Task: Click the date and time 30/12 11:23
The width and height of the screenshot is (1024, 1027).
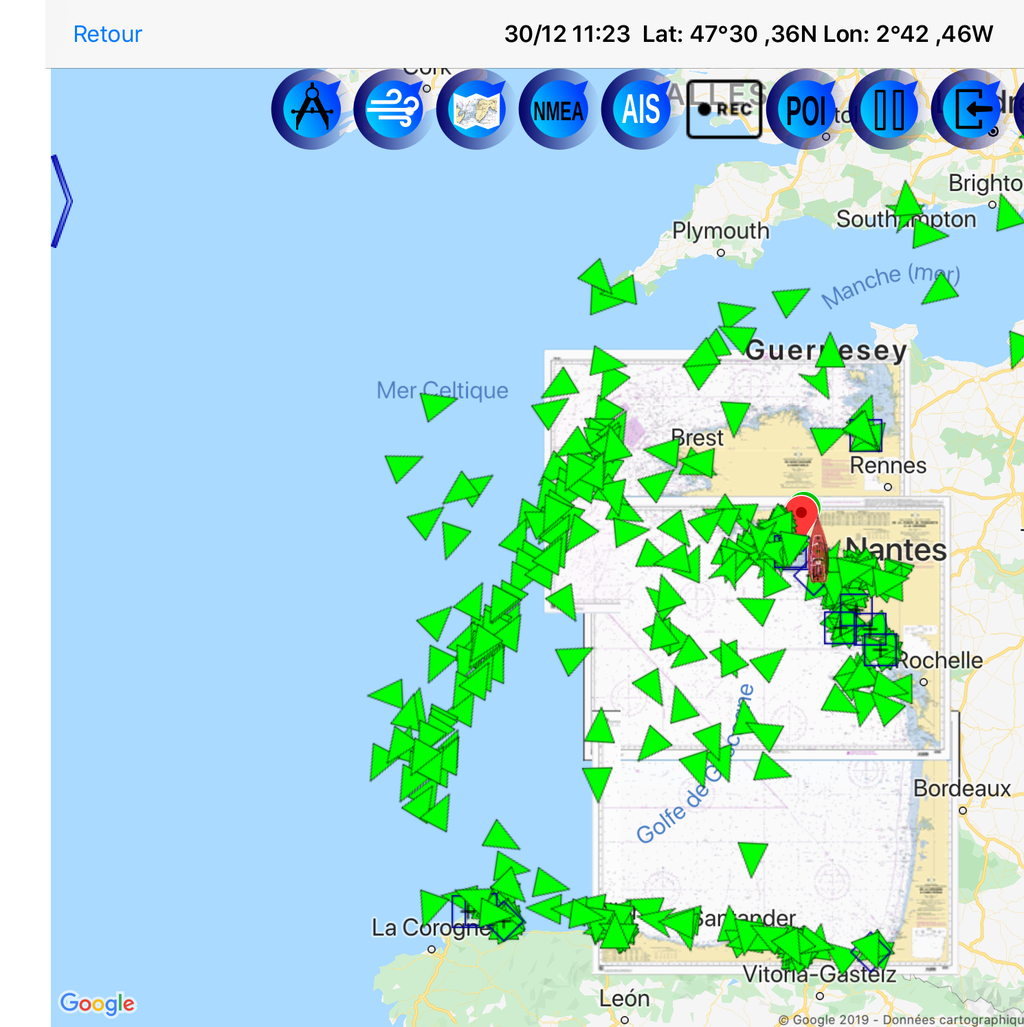Action: pos(567,34)
